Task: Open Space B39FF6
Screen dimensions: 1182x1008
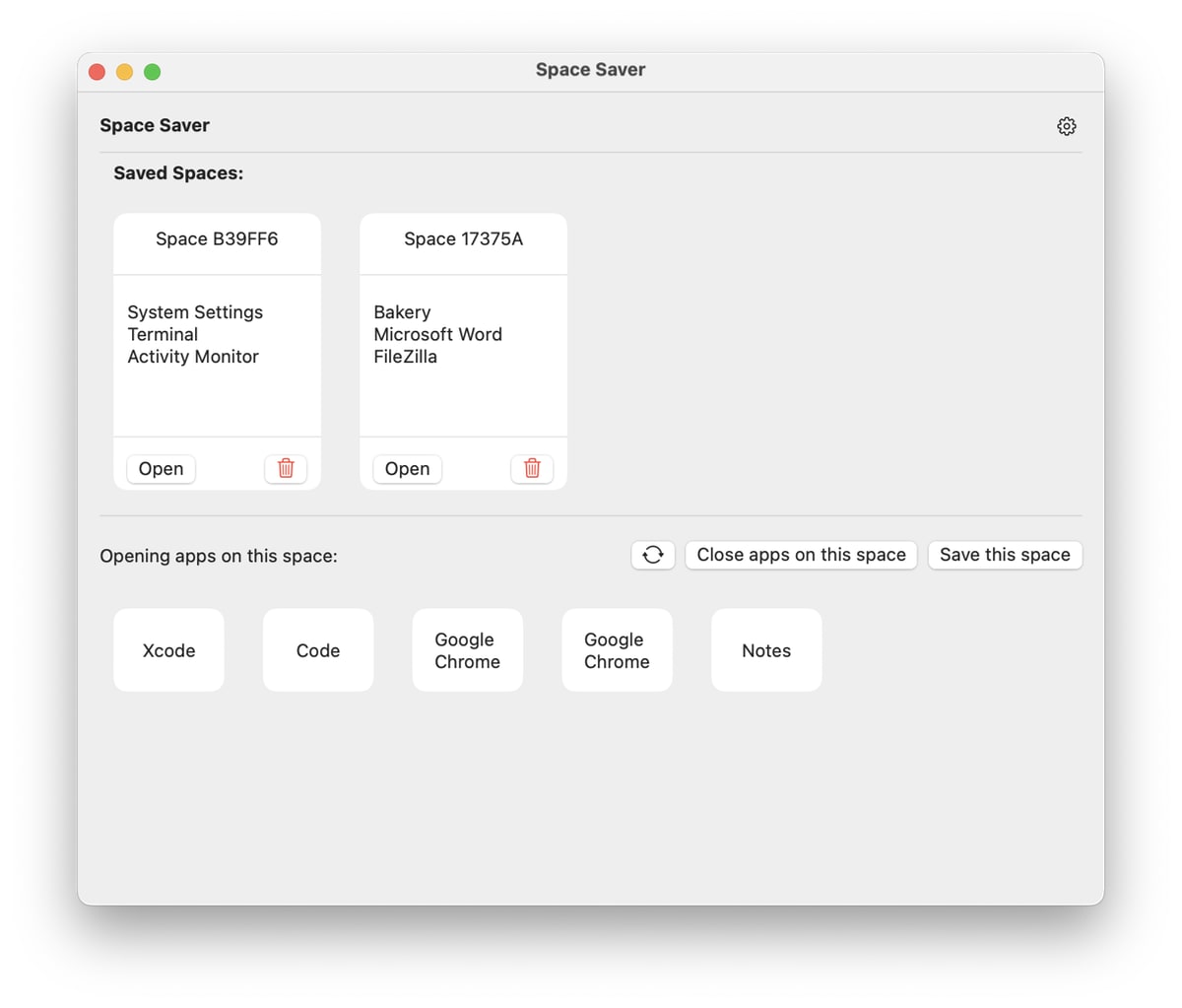Action: pyautogui.click(x=161, y=469)
